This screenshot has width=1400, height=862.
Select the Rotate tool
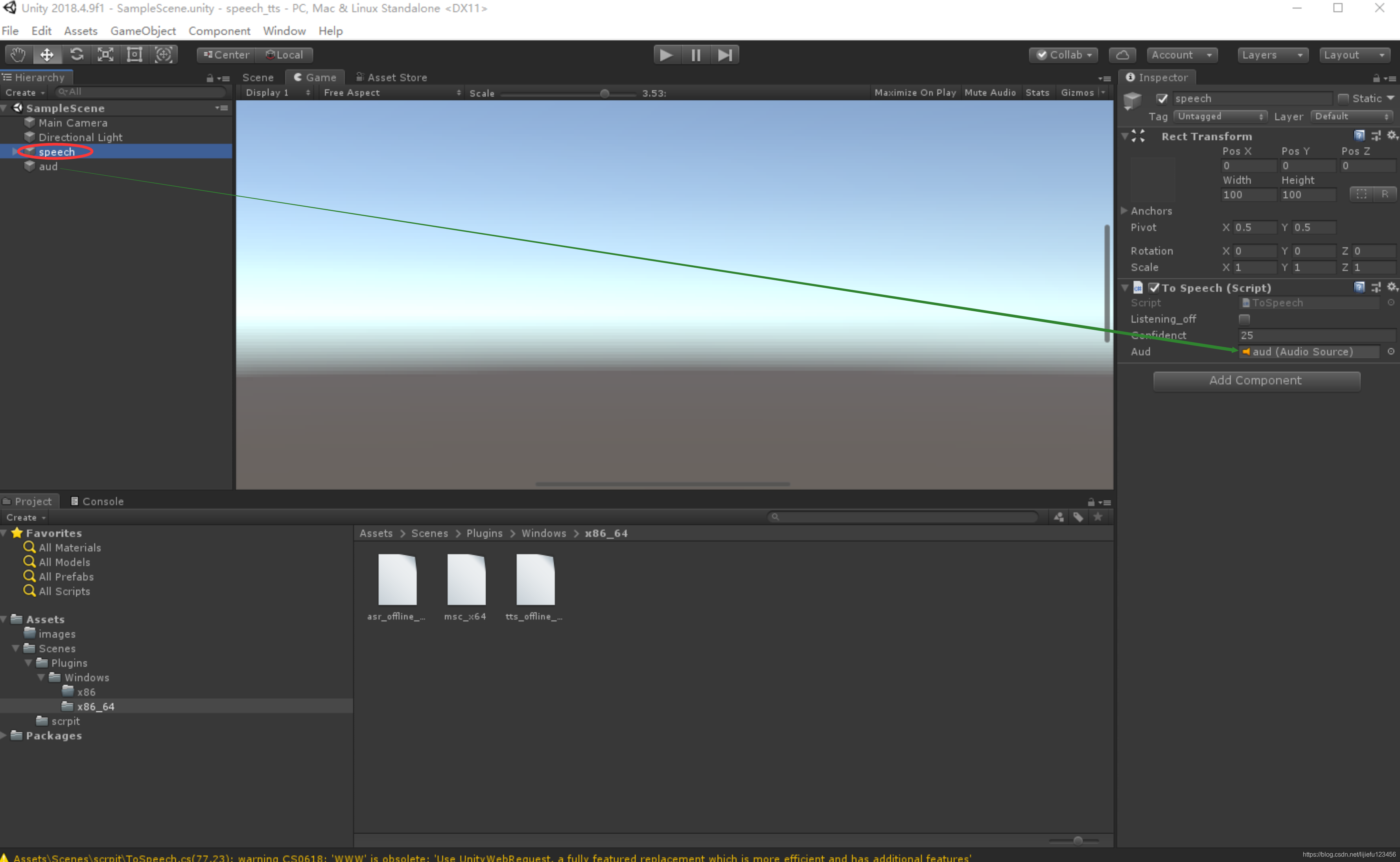(x=76, y=55)
